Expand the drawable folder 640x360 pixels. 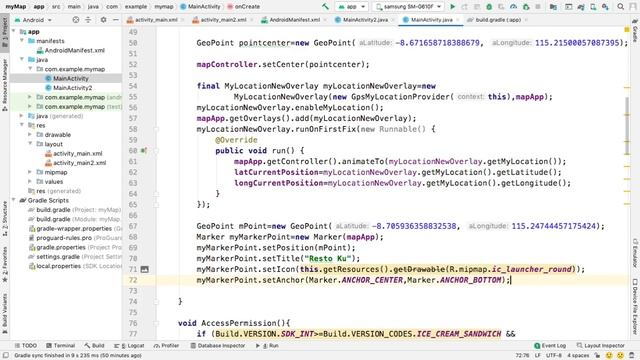(x=30, y=135)
